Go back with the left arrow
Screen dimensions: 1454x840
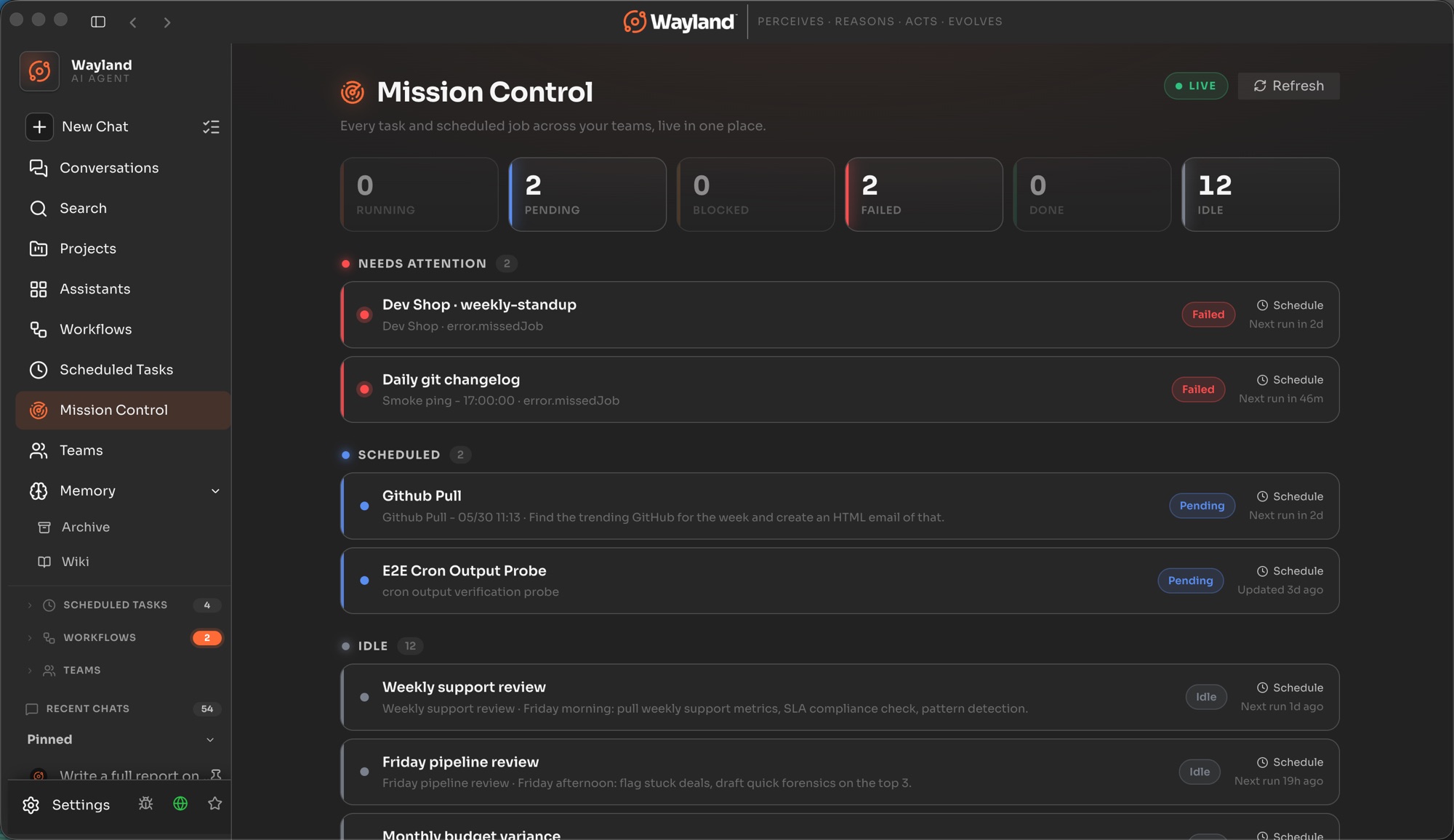coord(133,23)
